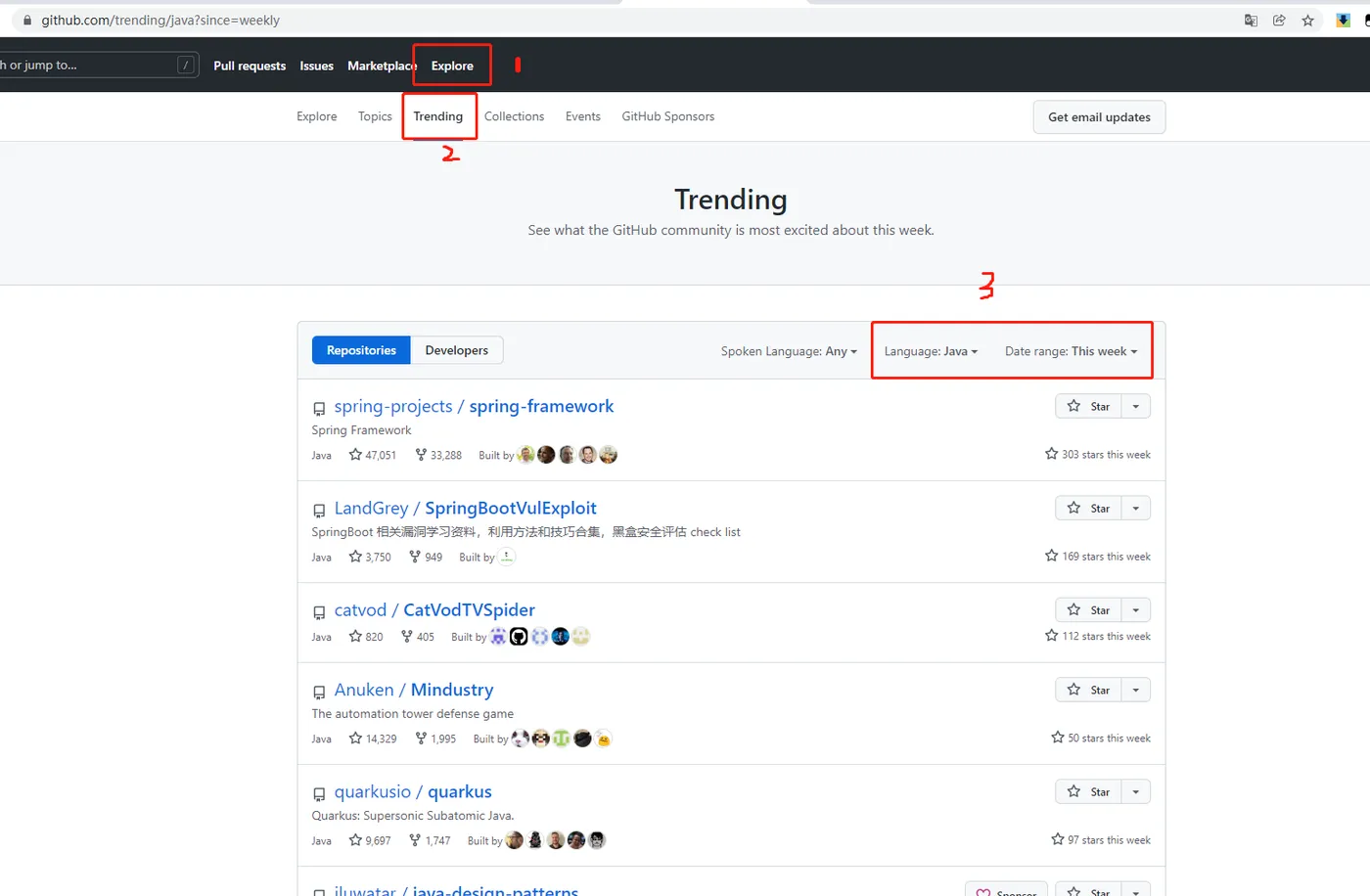Open forks count 949 for SpringBootVulExploit
Image resolution: width=1370 pixels, height=896 pixels.
point(426,557)
